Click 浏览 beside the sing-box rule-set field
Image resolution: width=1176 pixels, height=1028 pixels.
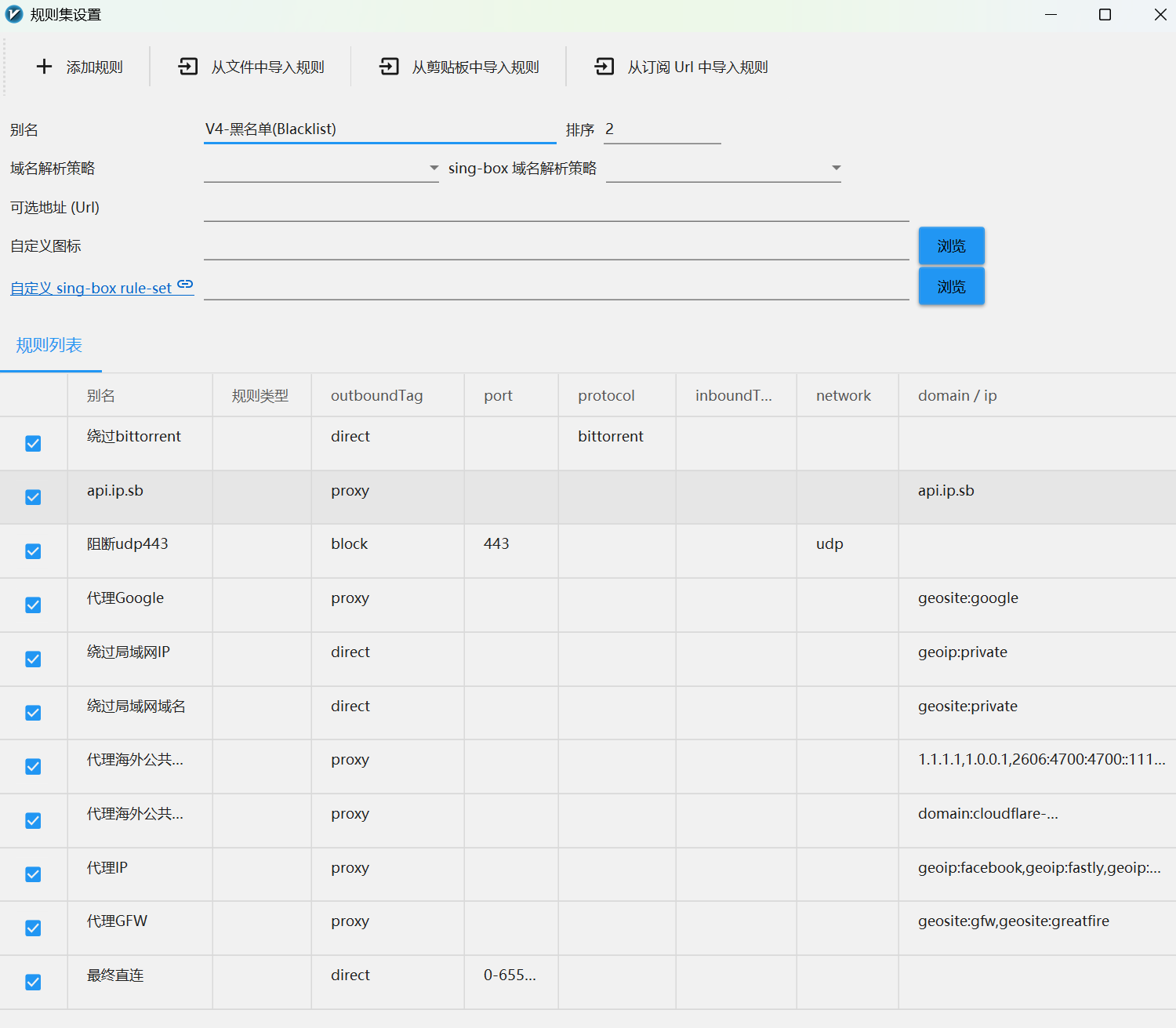[951, 285]
